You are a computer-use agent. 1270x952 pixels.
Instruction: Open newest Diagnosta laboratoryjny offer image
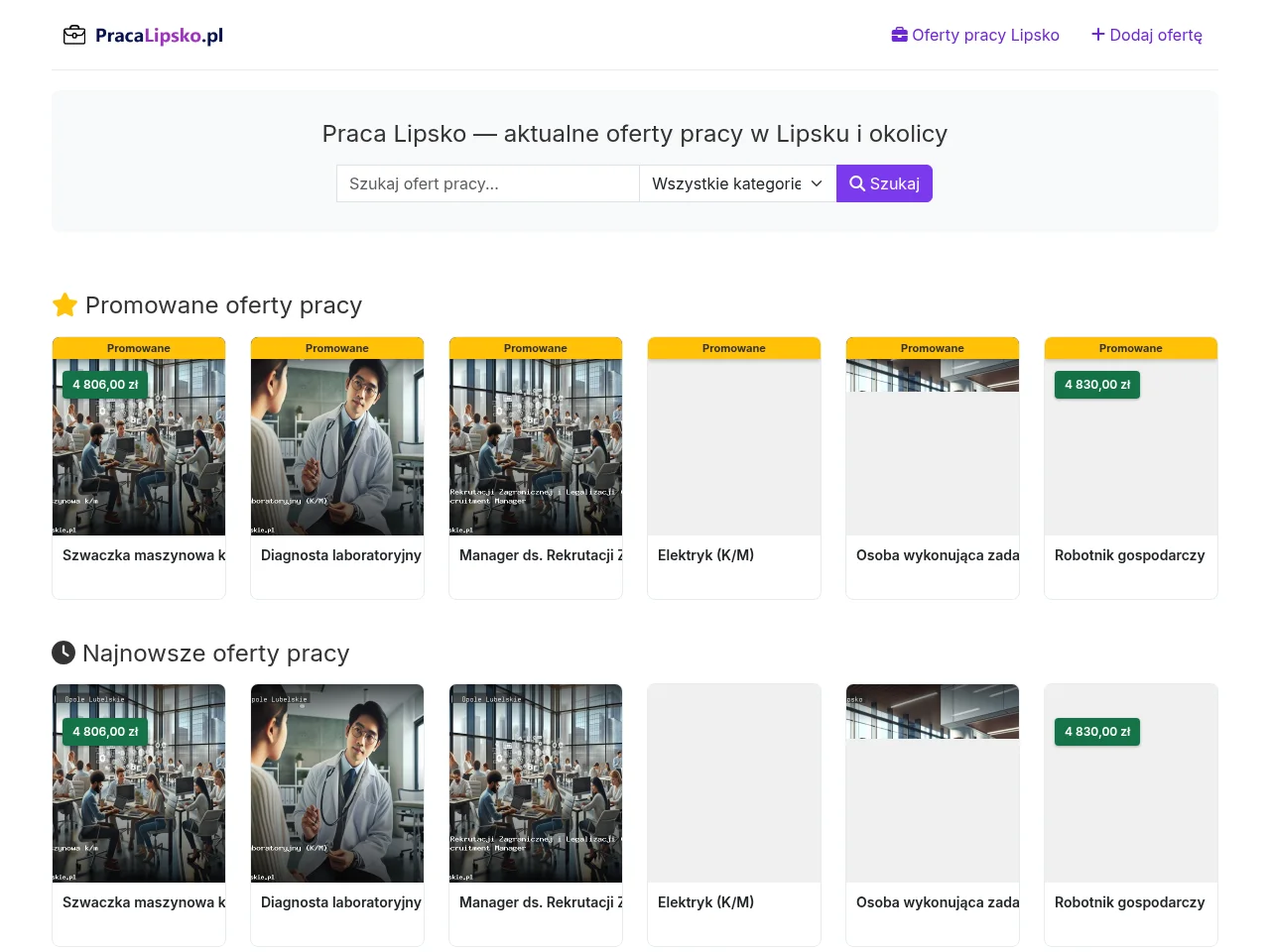337,783
